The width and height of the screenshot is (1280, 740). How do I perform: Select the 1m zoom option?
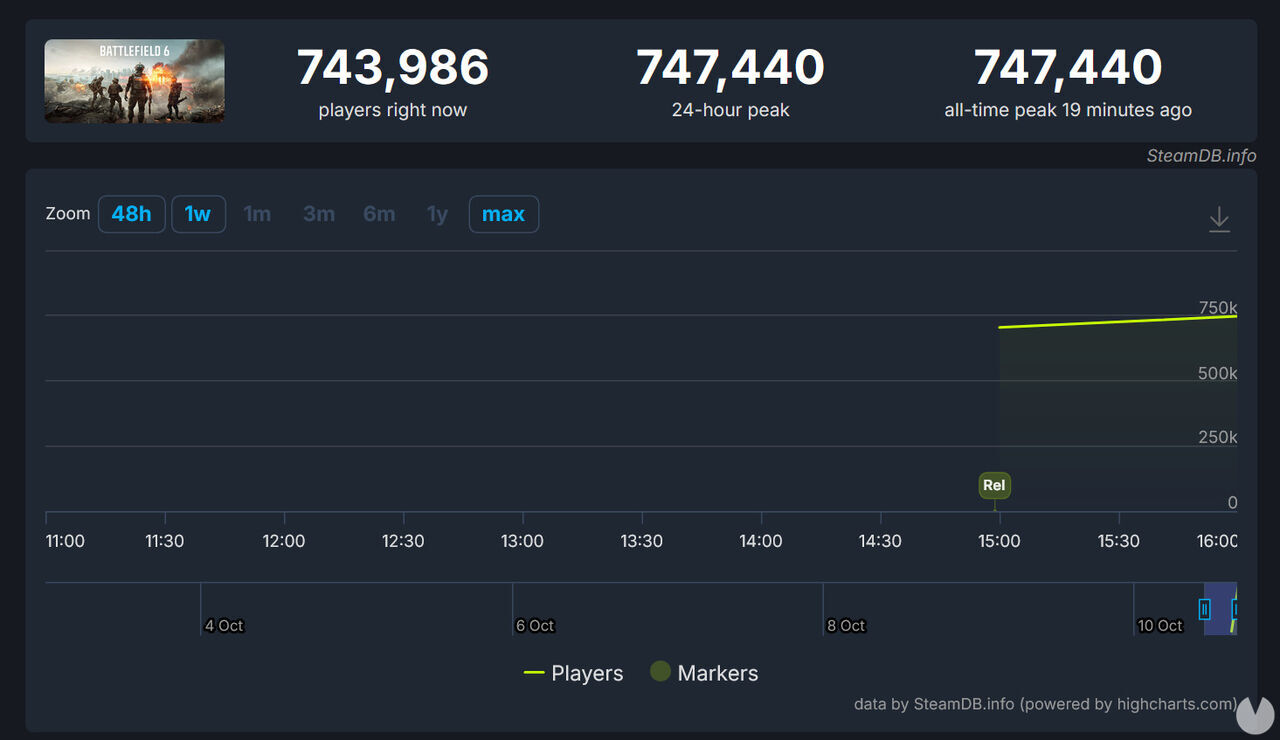coord(257,214)
